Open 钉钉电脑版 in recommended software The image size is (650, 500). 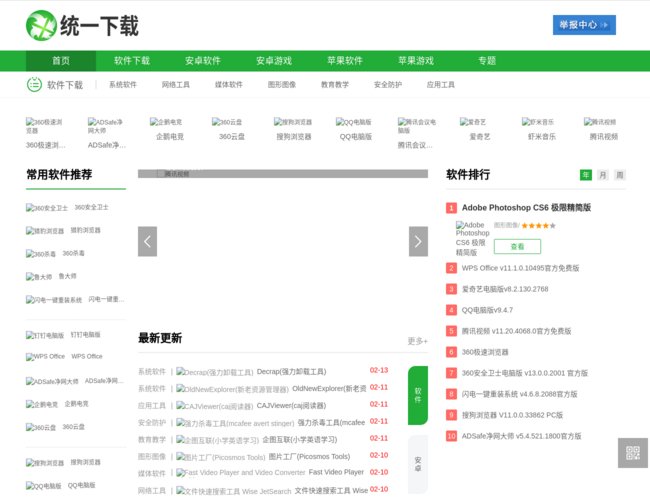(63, 335)
